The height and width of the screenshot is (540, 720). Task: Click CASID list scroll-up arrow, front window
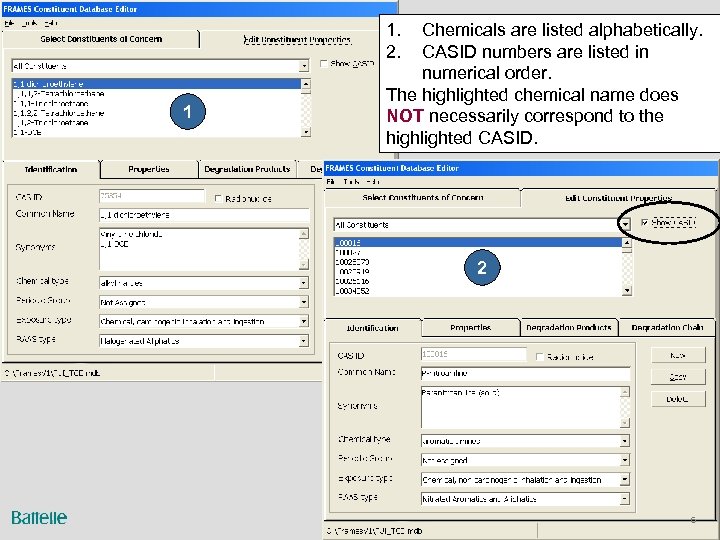(x=627, y=242)
